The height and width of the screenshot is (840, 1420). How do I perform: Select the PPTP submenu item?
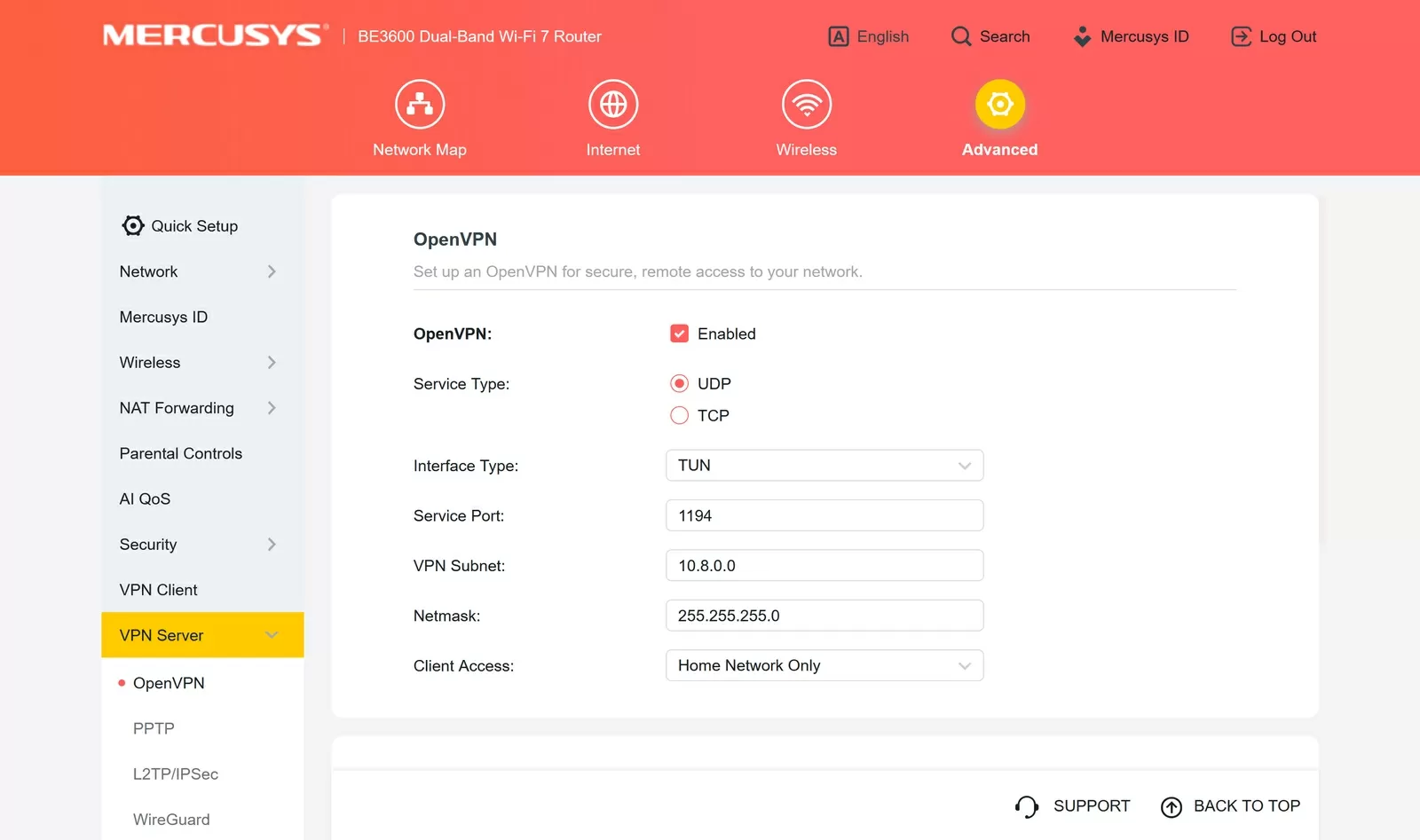154,728
